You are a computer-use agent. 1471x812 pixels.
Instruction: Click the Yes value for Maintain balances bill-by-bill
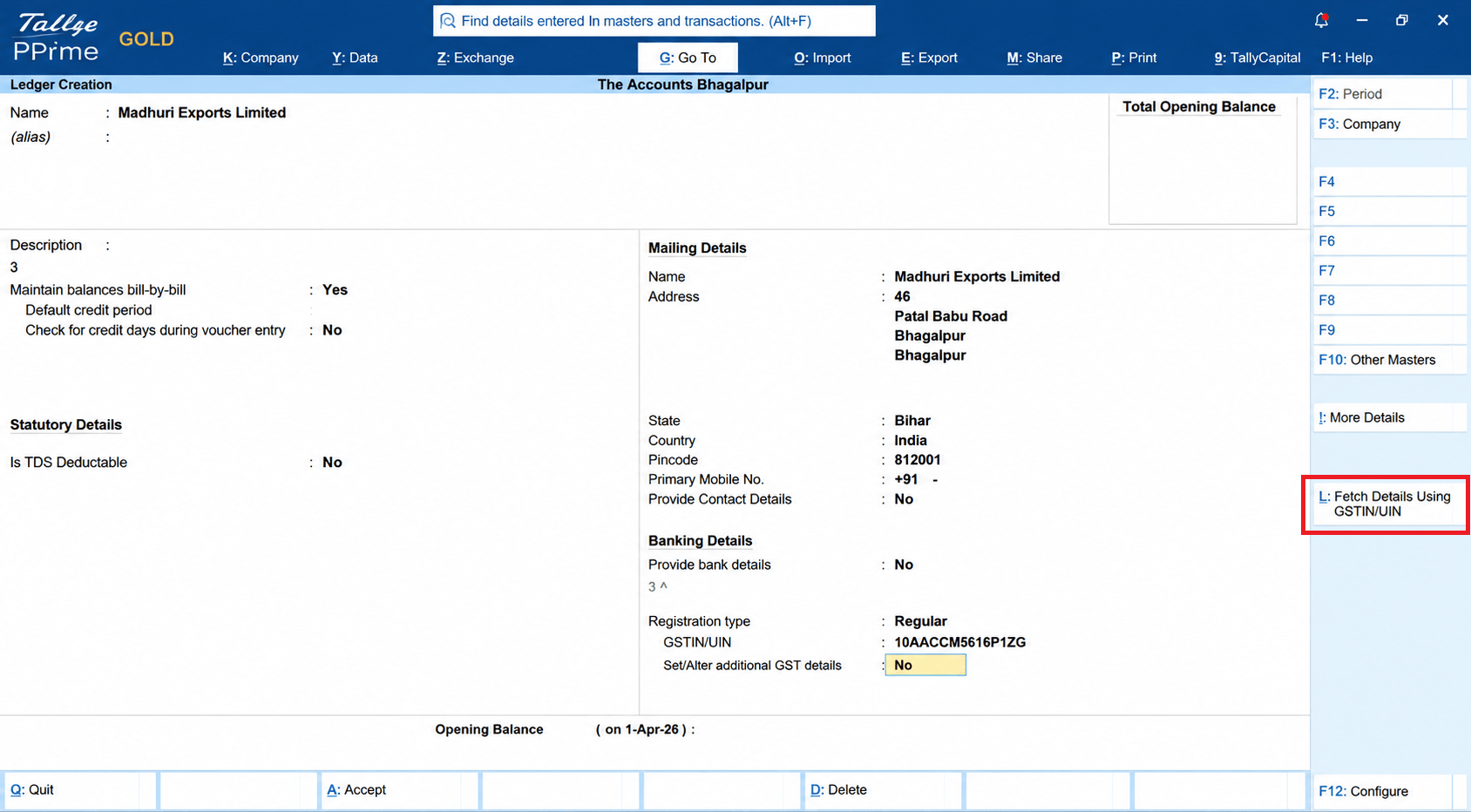click(335, 290)
